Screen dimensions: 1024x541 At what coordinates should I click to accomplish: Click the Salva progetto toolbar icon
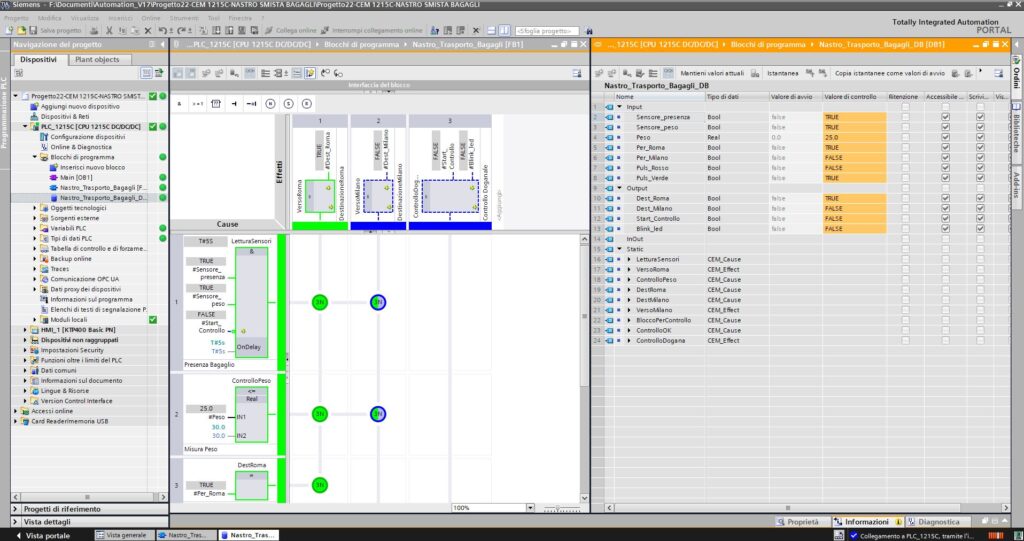34,30
